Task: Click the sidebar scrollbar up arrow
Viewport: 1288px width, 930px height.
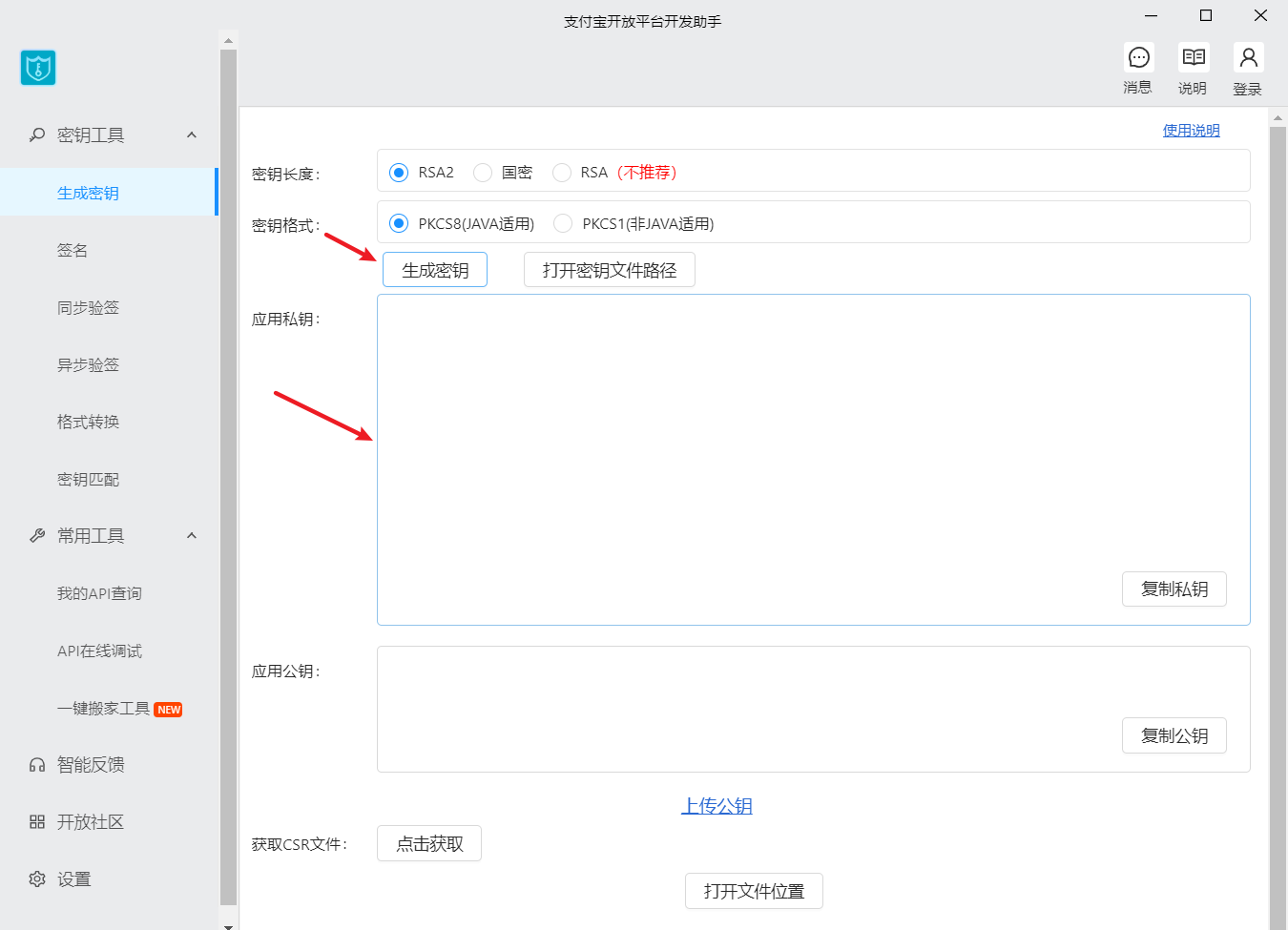Action: coord(228,40)
